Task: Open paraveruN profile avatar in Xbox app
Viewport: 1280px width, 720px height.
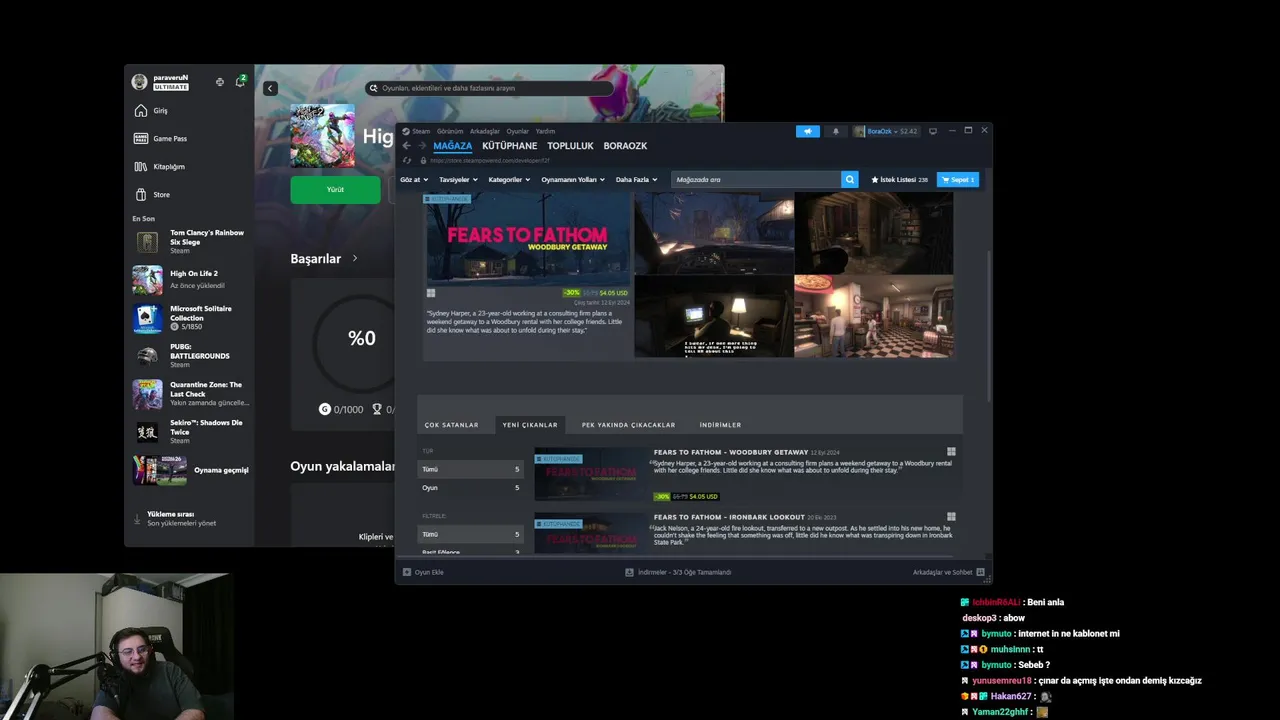Action: tap(139, 82)
